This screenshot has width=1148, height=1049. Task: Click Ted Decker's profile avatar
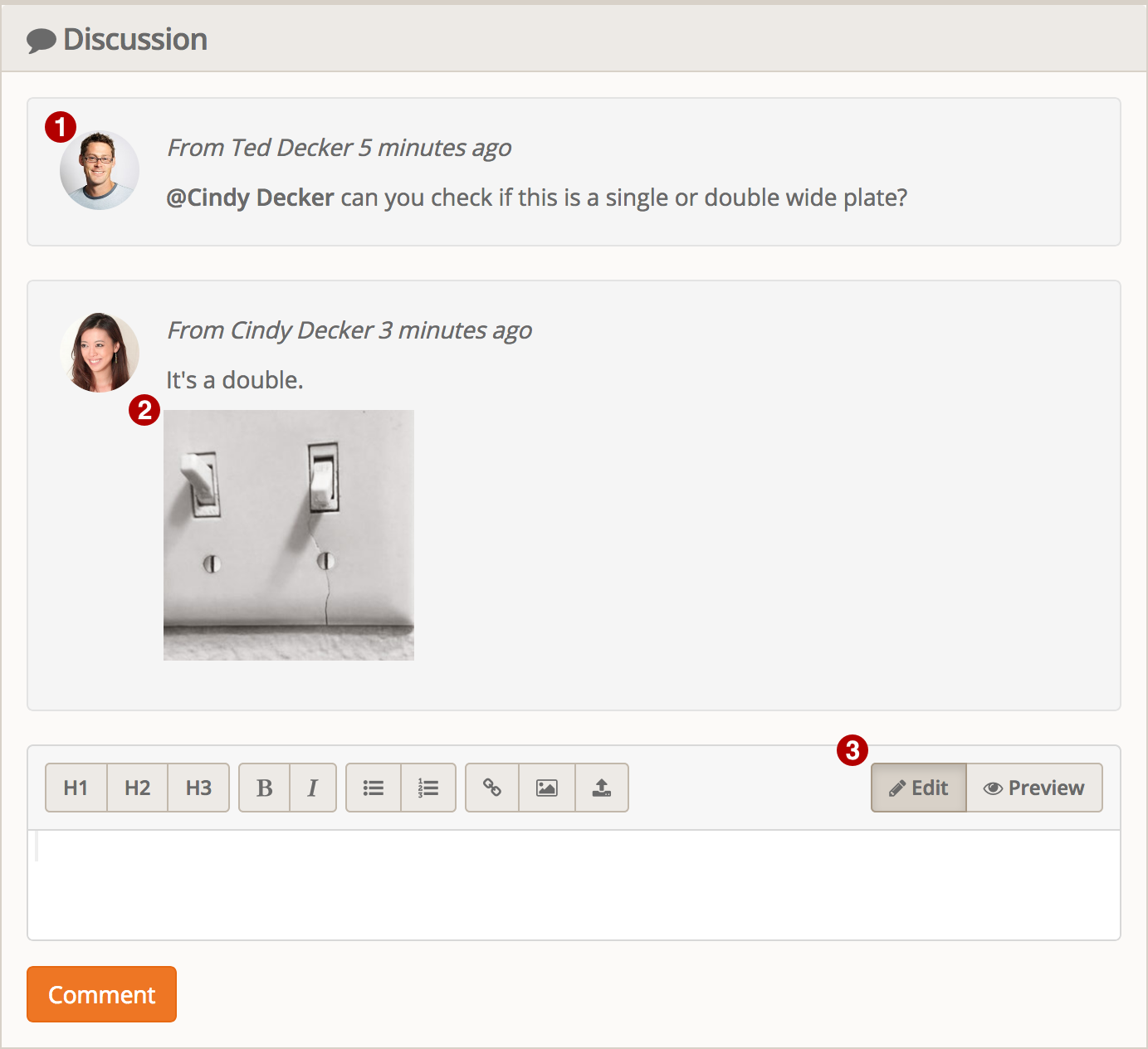pyautogui.click(x=100, y=170)
